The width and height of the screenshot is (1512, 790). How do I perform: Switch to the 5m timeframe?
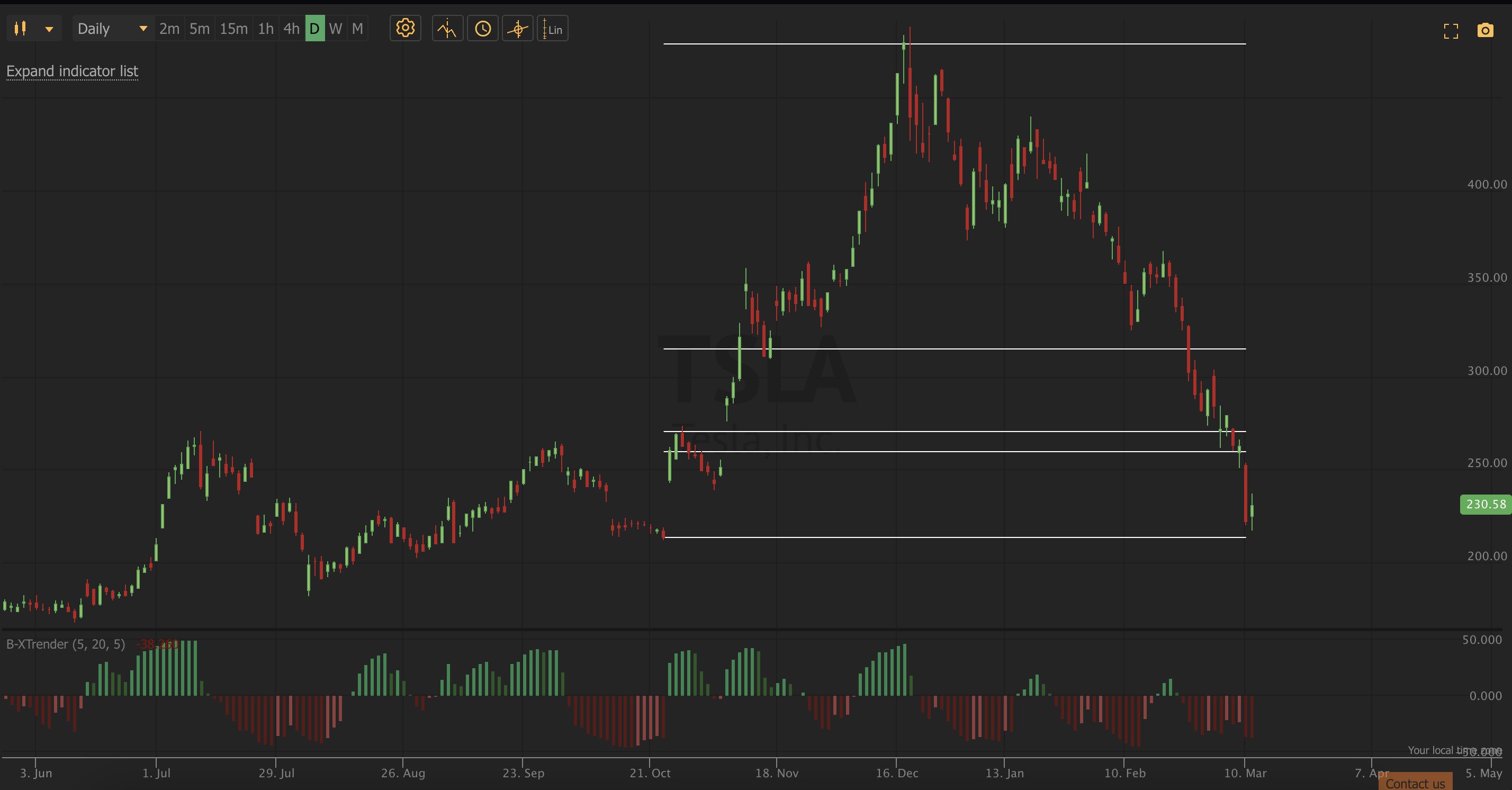click(200, 29)
